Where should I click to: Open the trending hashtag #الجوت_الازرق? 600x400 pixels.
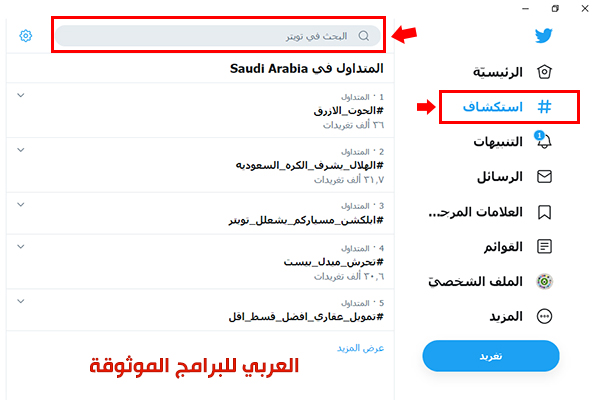[356, 111]
